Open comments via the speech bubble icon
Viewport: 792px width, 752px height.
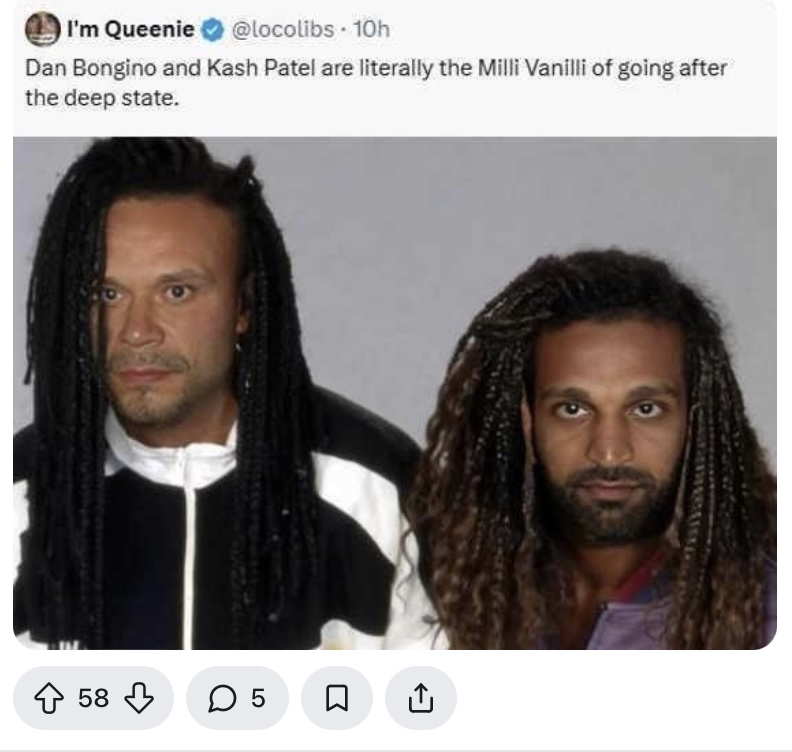point(222,698)
